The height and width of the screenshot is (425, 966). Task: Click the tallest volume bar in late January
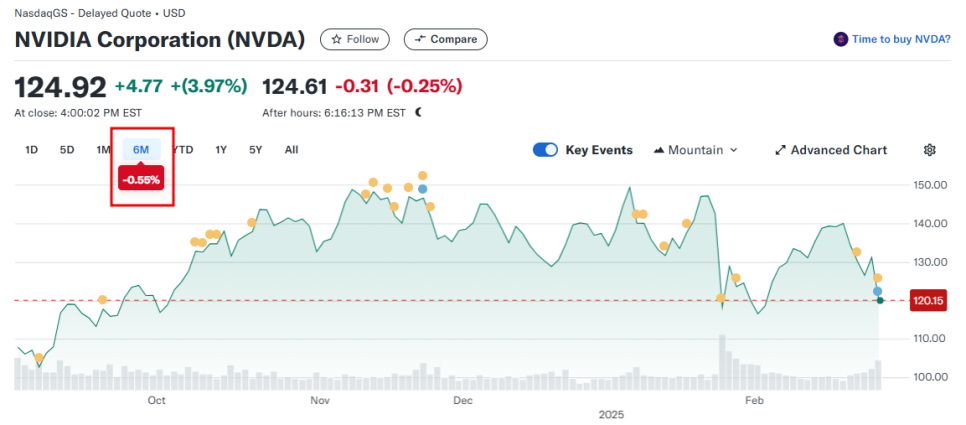pyautogui.click(x=722, y=362)
